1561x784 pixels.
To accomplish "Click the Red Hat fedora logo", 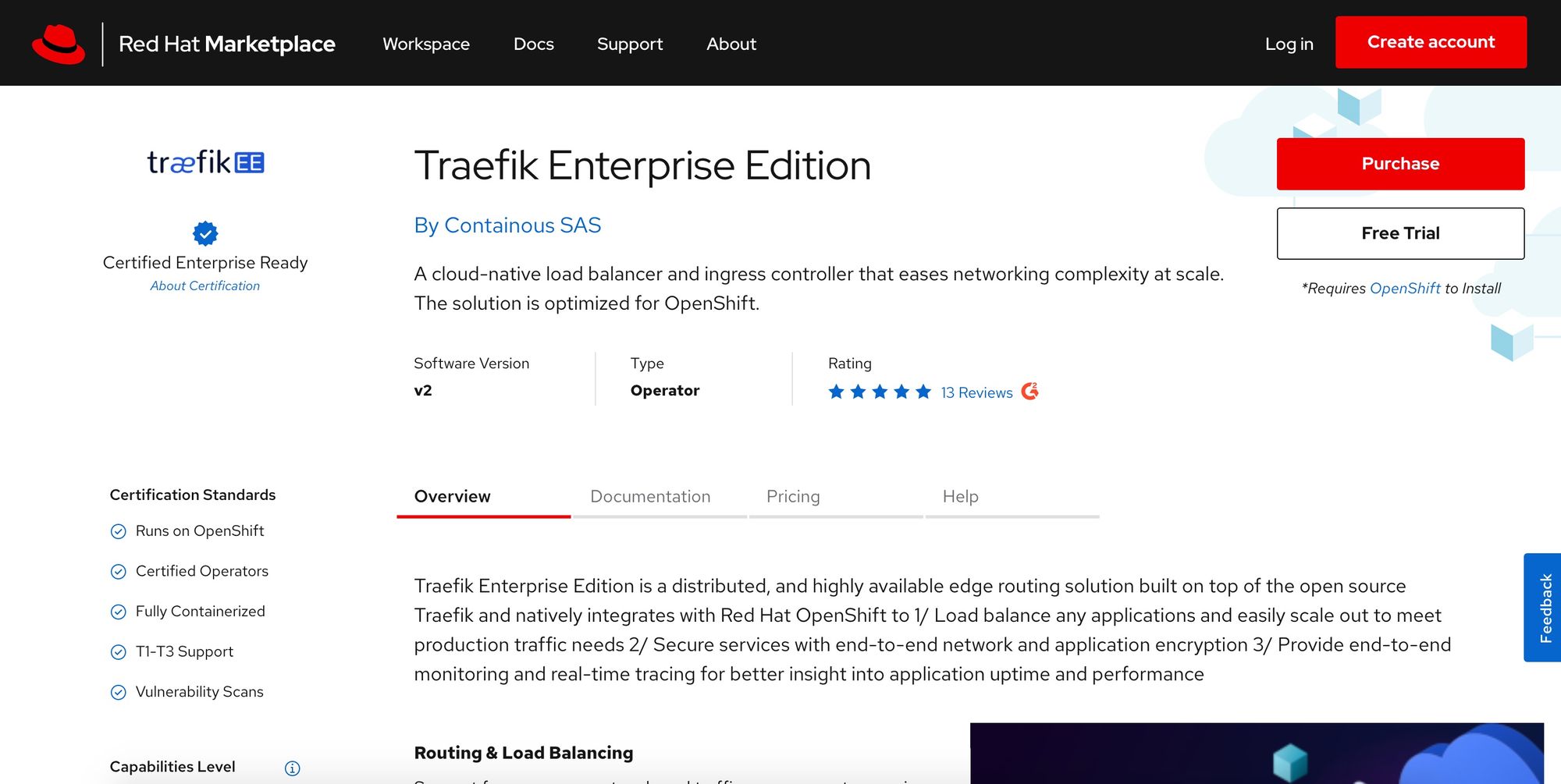I will point(59,44).
